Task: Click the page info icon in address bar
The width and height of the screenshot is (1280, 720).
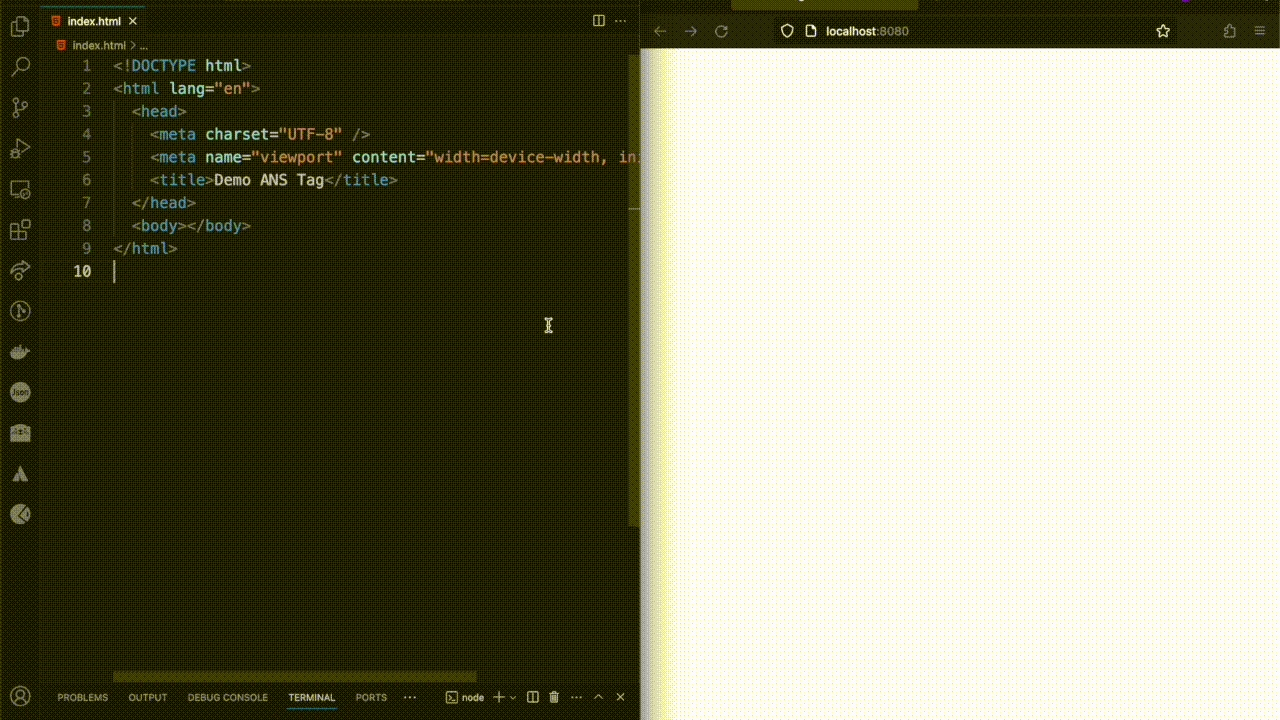Action: [811, 31]
